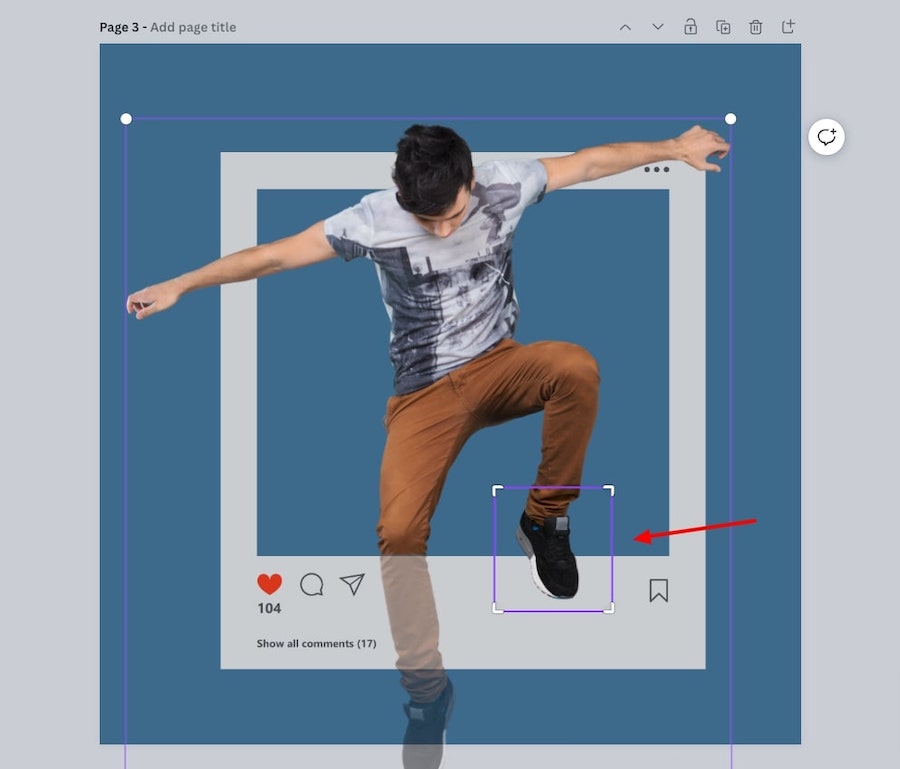900x769 pixels.
Task: Add a new page with the plus-page icon
Action: click(788, 26)
